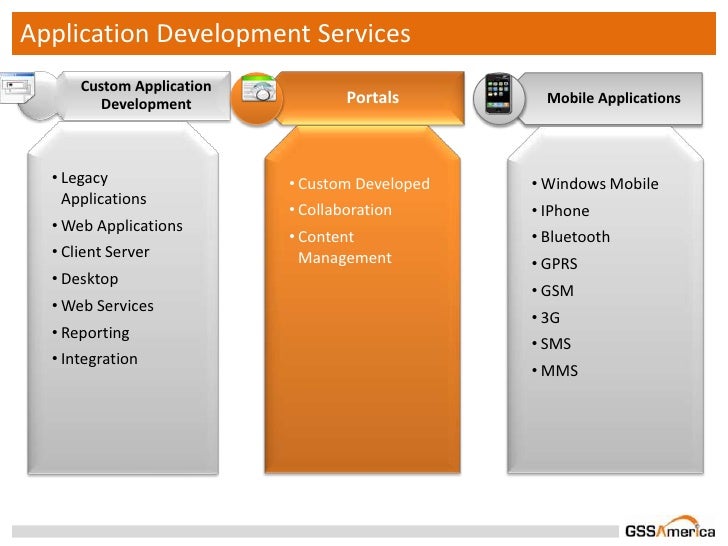Click the browser portal icon next to Portals
The height and width of the screenshot is (546, 728).
point(259,88)
